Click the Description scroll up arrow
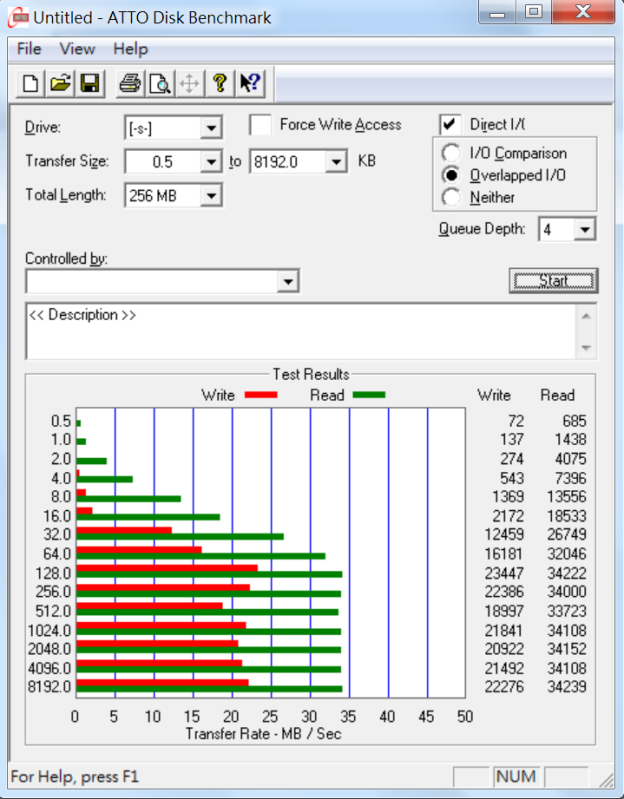The width and height of the screenshot is (624, 799). tap(586, 316)
